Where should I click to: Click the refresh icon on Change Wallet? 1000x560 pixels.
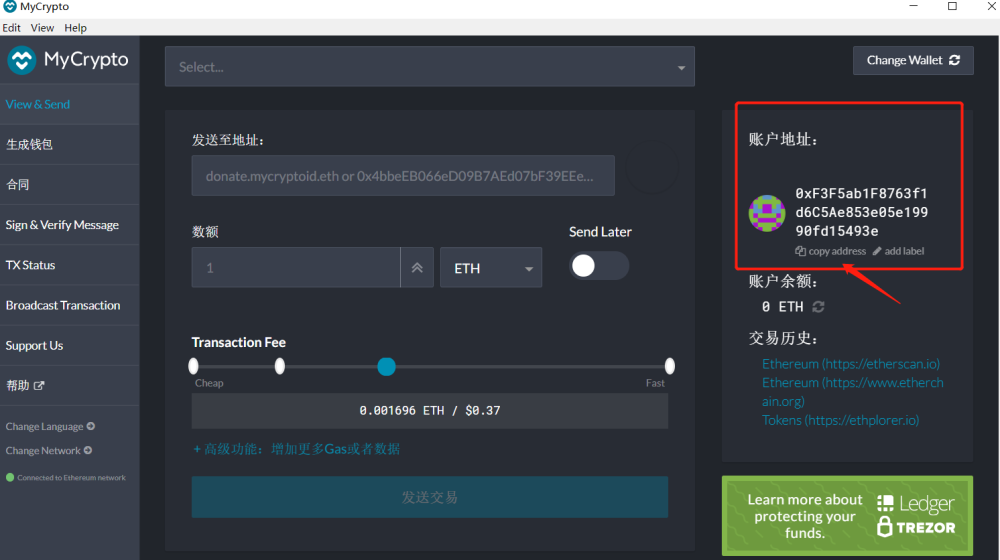(954, 60)
